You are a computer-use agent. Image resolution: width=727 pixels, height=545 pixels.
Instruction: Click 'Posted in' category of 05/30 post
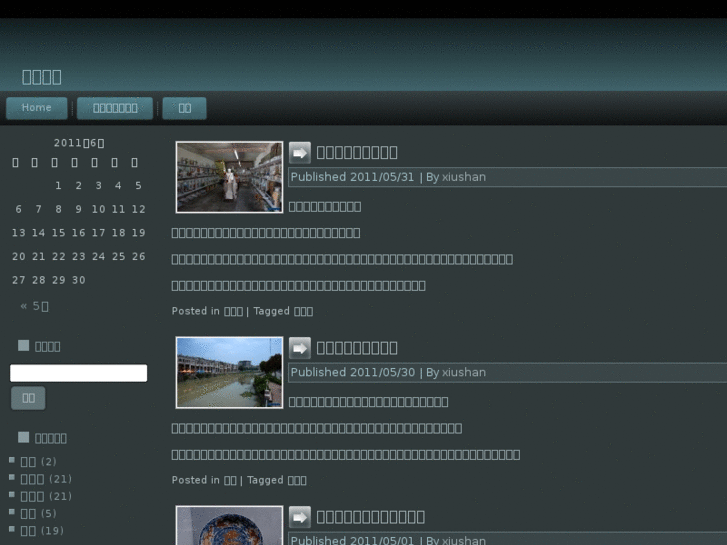pos(230,480)
